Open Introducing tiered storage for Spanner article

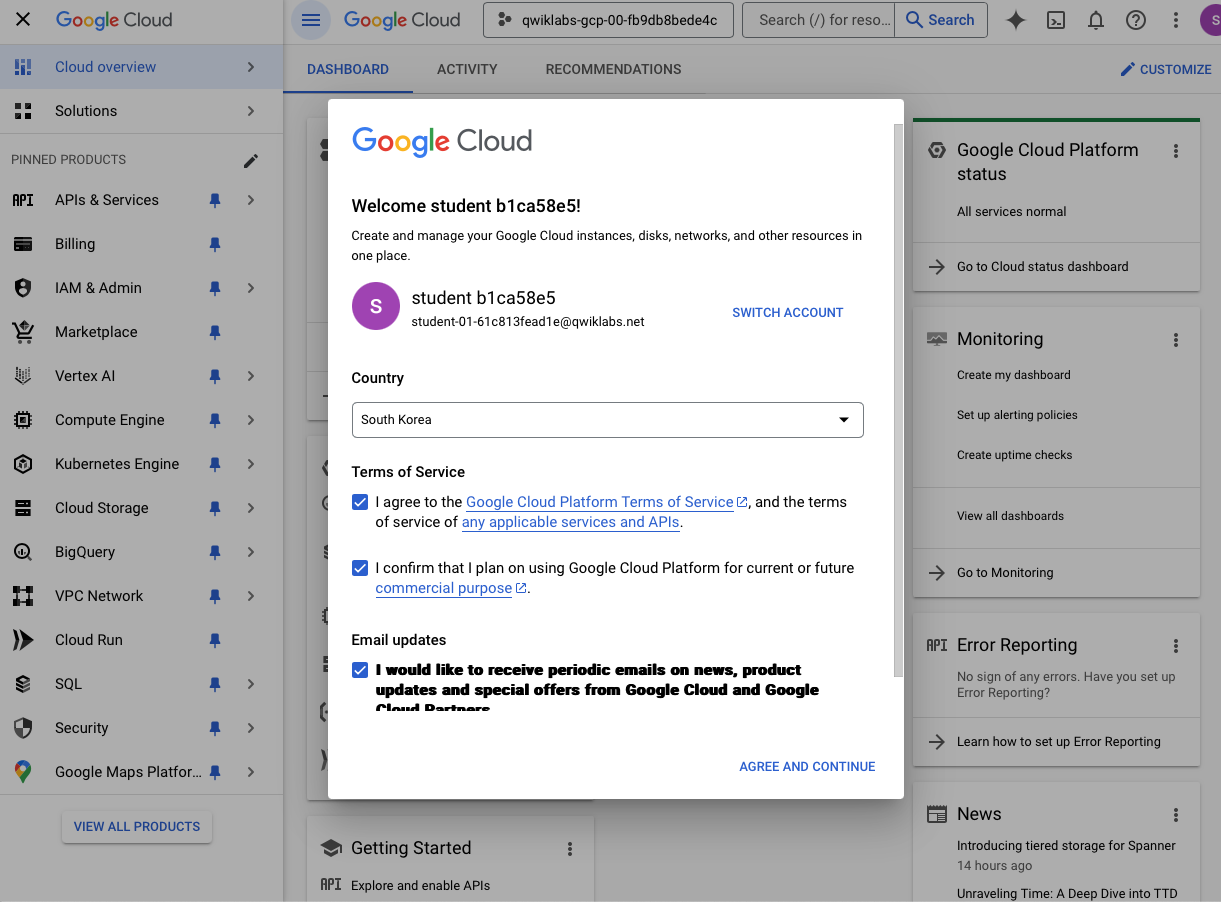pos(1066,846)
